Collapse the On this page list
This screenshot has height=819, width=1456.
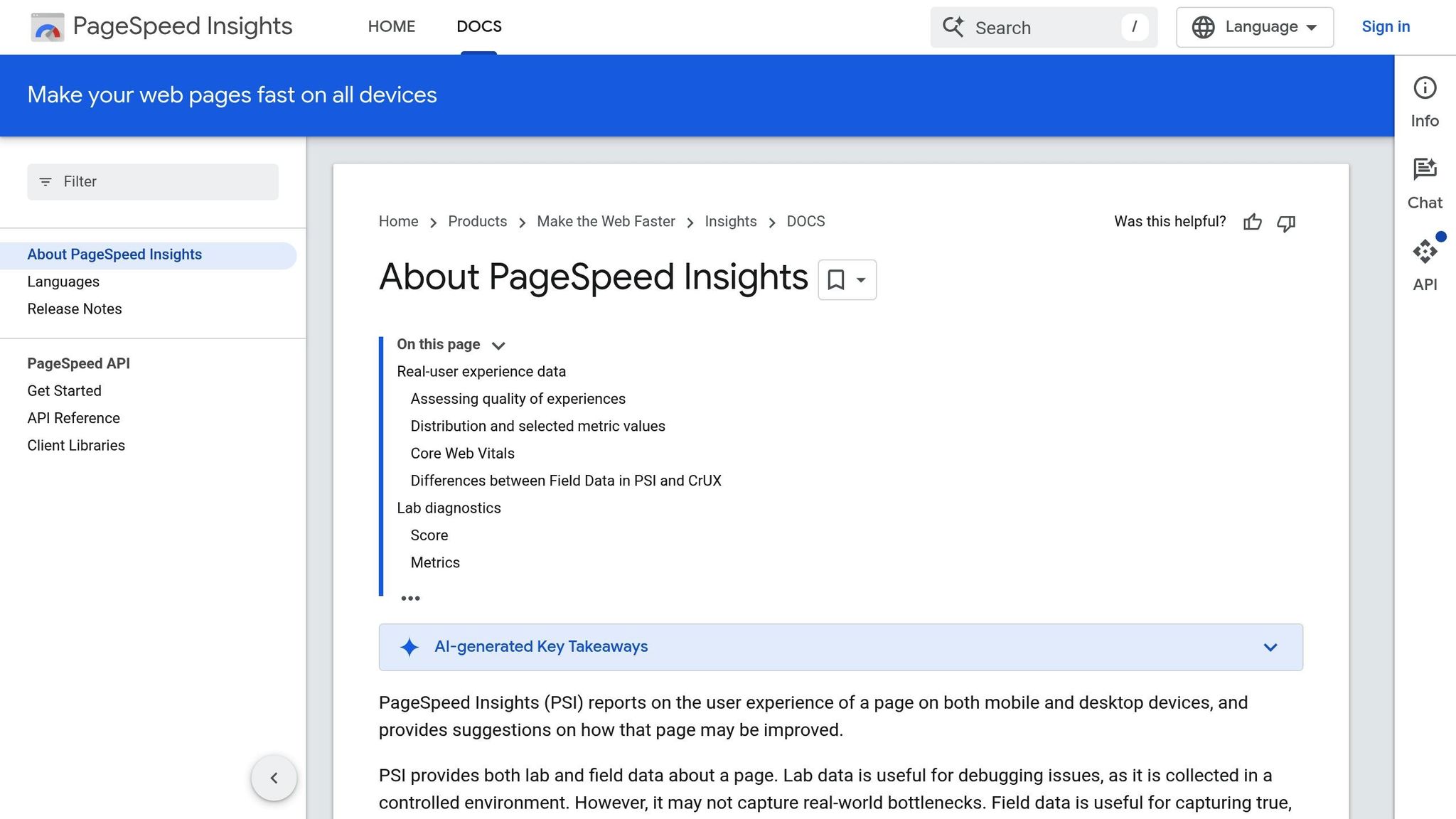498,345
